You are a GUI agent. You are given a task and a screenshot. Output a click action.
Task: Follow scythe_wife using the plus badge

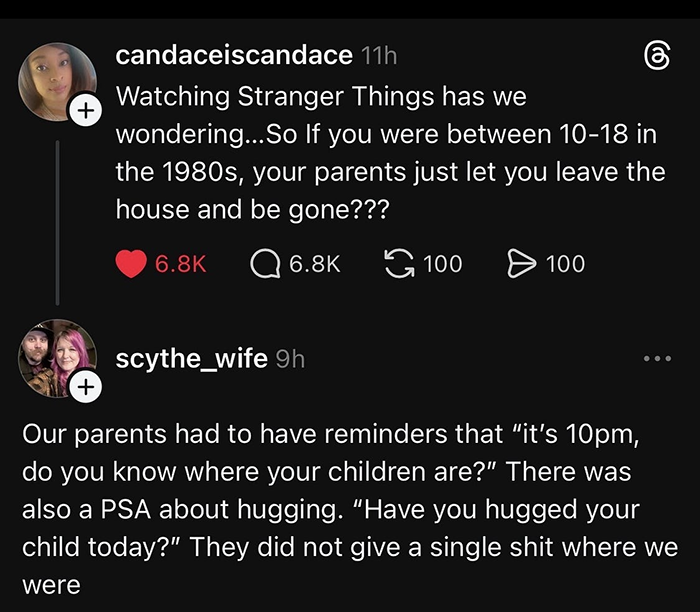[86, 385]
